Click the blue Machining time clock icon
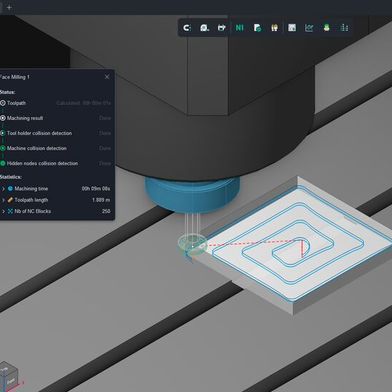 tap(10, 189)
